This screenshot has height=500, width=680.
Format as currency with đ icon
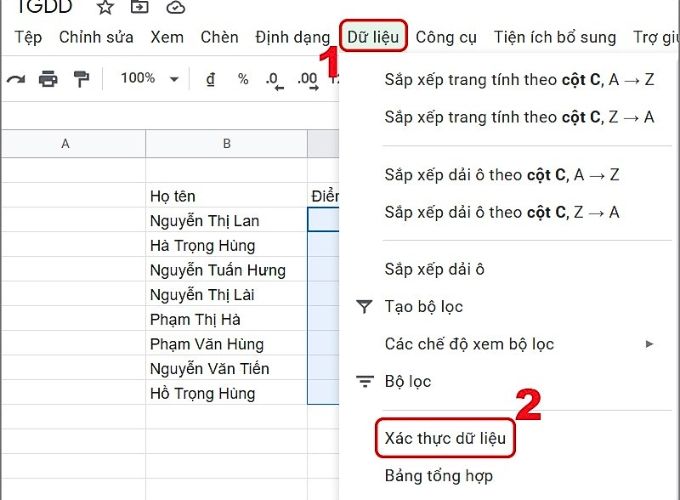(x=210, y=79)
